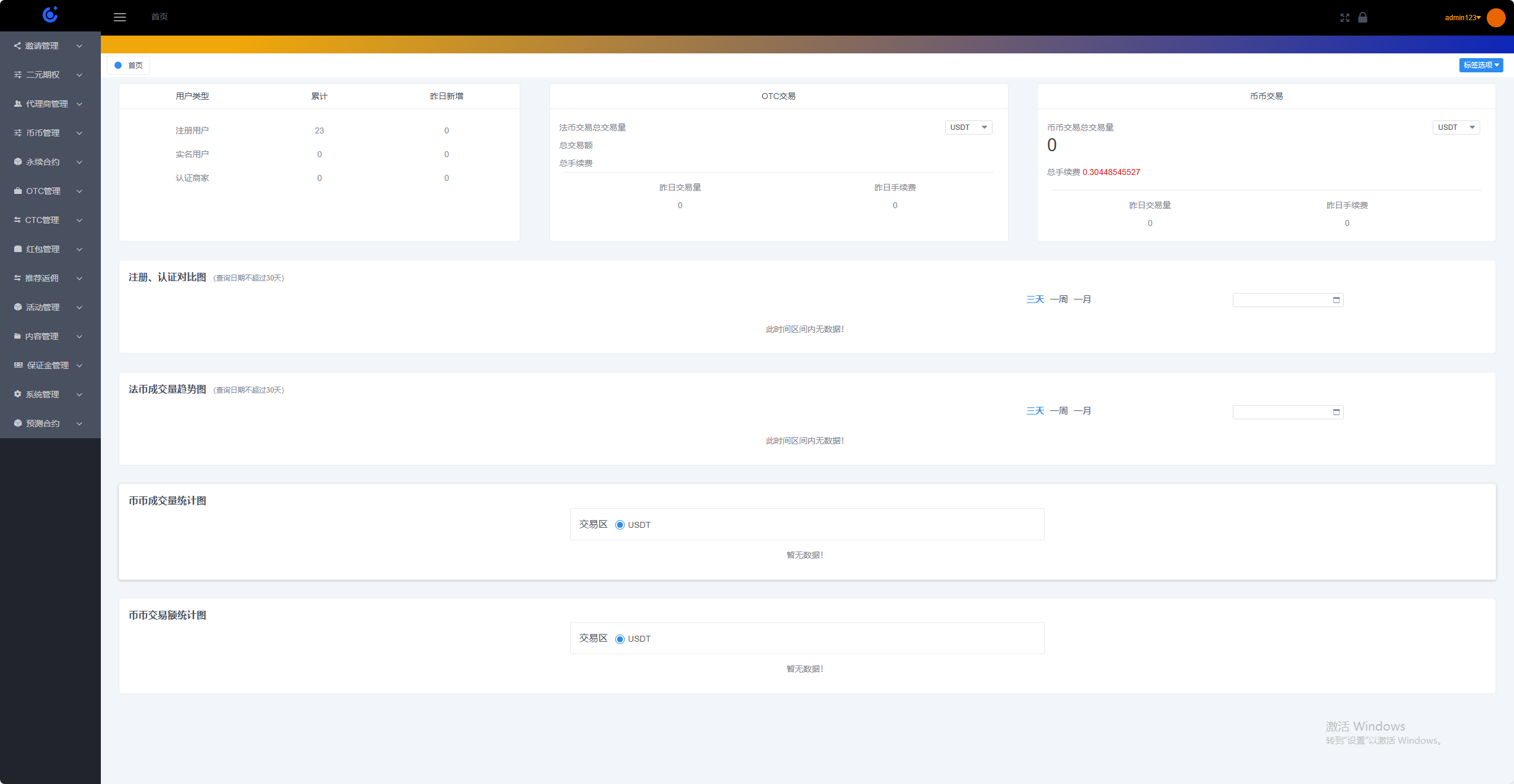This screenshot has height=784, width=1514.
Task: Click the date input field in 注册、认证对比图
Action: pyautogui.click(x=1281, y=300)
